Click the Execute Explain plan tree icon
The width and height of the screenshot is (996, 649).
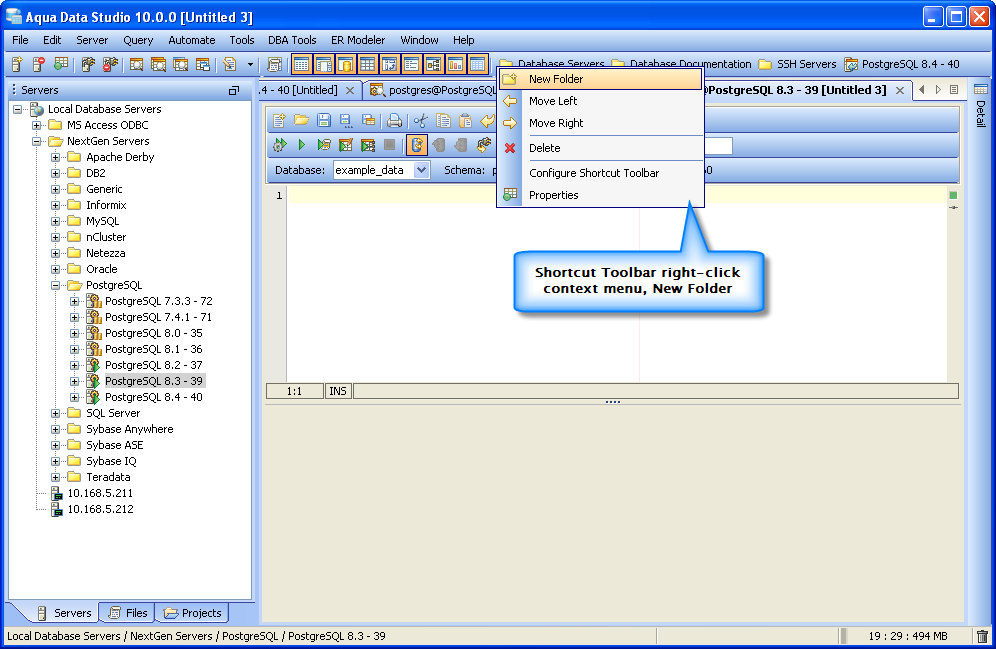click(x=368, y=145)
